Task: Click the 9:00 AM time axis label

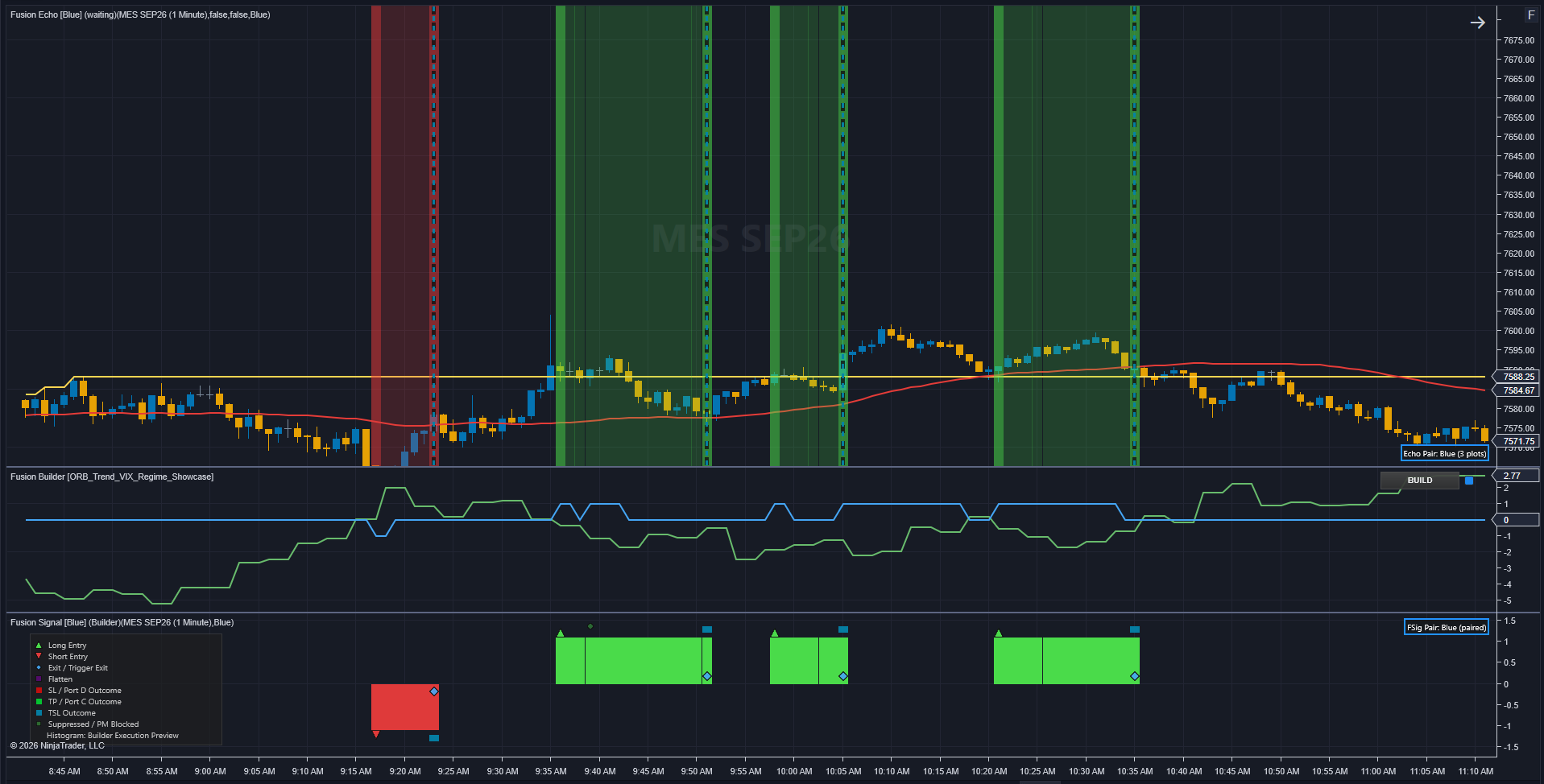Action: tap(210, 771)
